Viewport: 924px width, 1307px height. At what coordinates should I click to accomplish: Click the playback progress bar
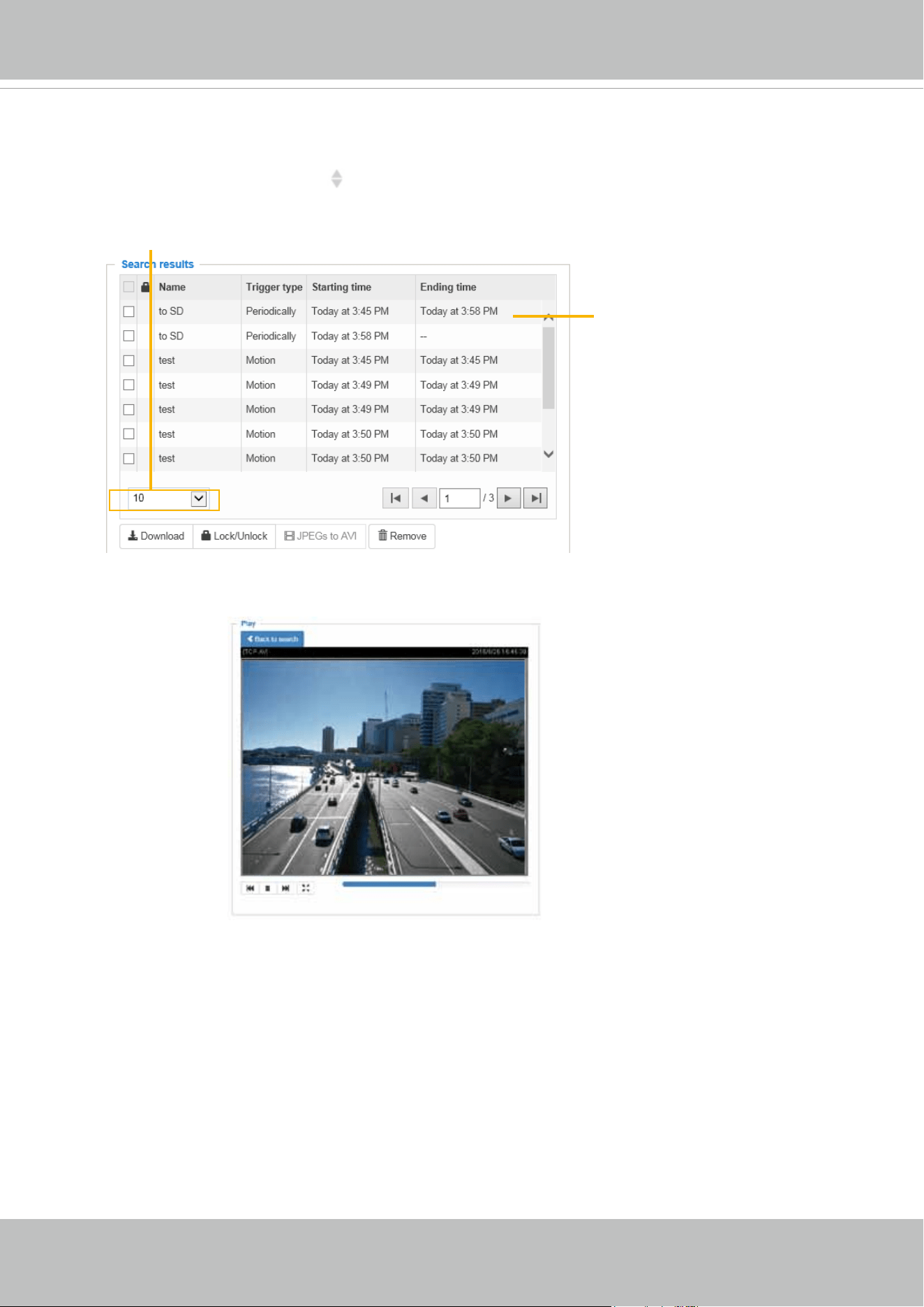tap(435, 884)
